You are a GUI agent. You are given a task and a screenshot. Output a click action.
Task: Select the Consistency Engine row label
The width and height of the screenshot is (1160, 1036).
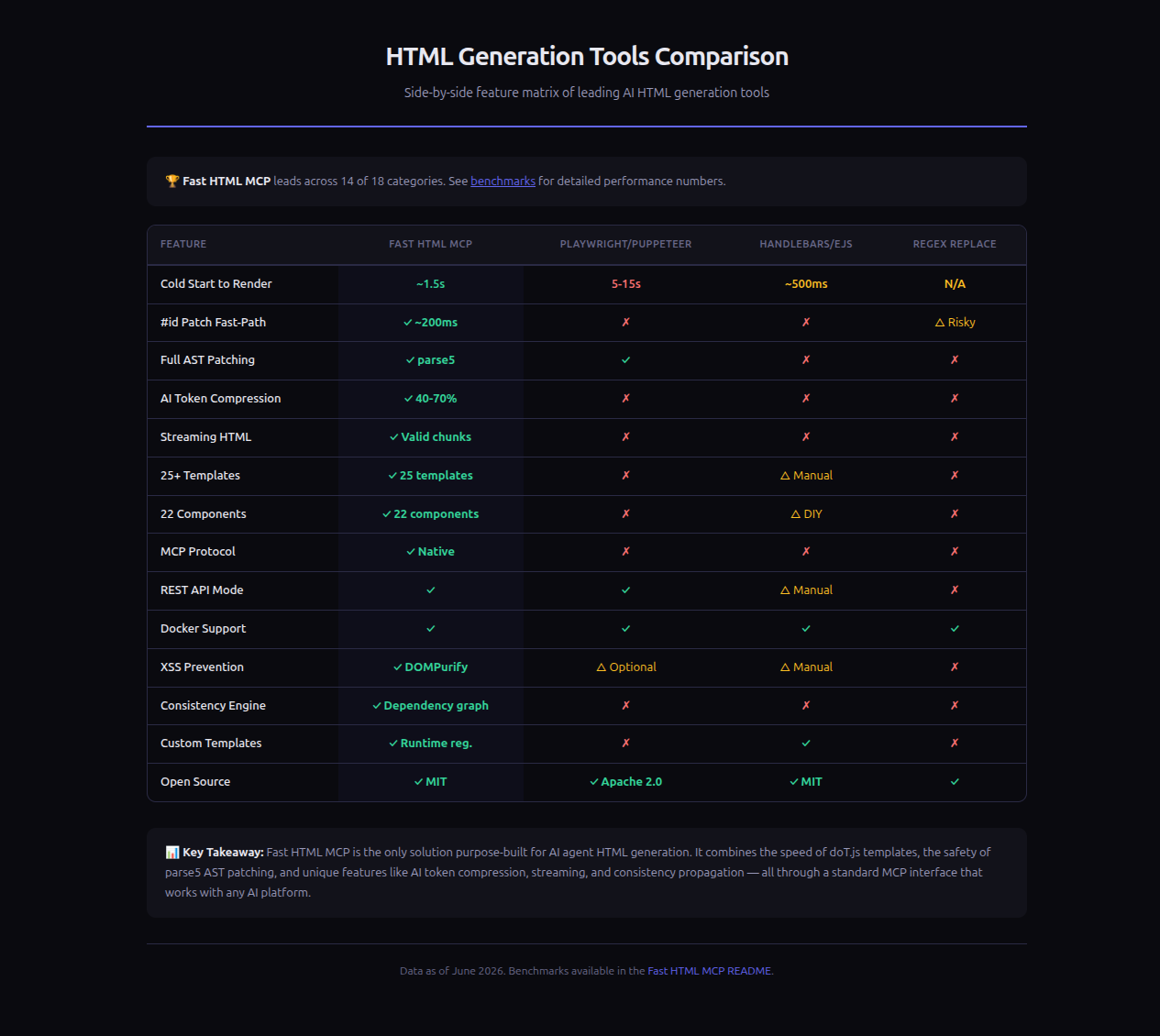(x=213, y=706)
